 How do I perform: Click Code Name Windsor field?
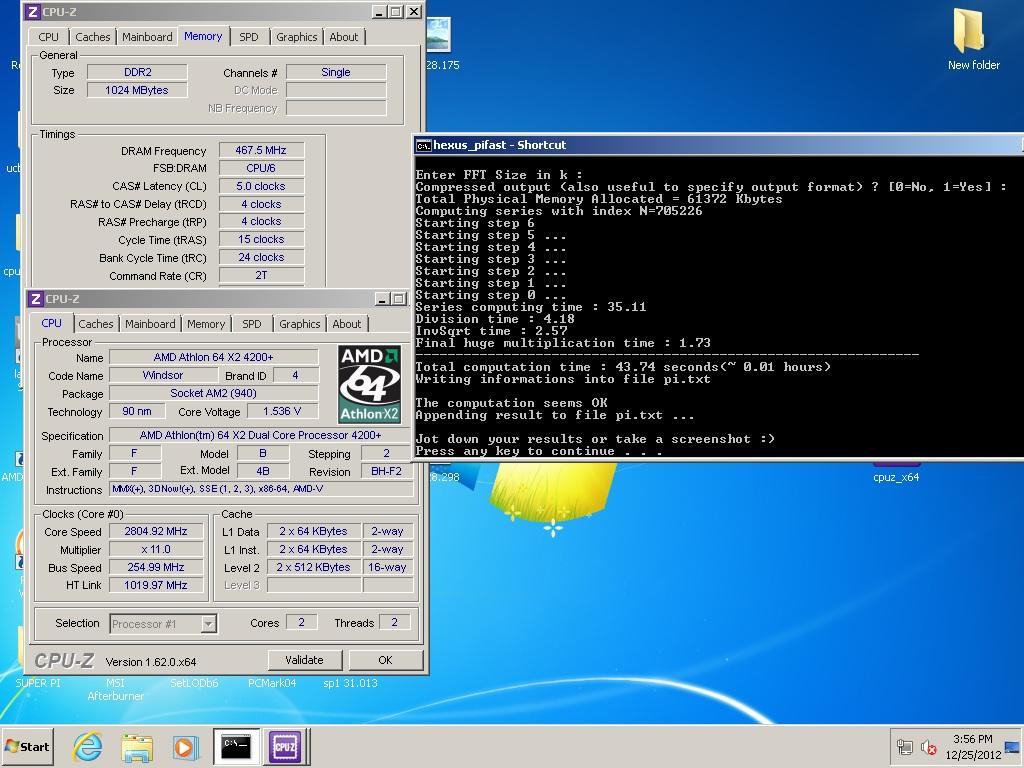click(x=163, y=376)
